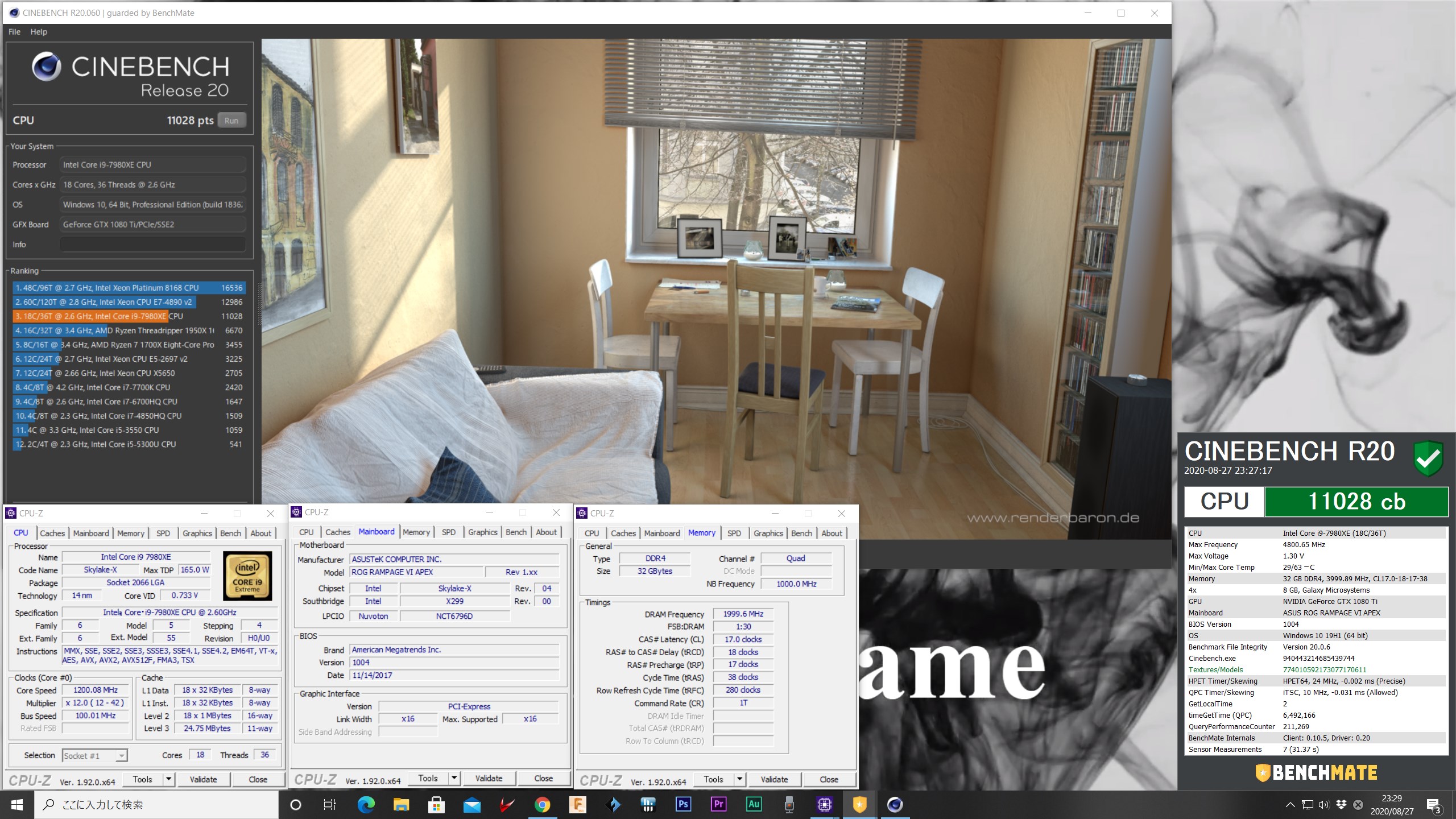
Task: Click the green 11028 cb score bar
Action: (1356, 501)
